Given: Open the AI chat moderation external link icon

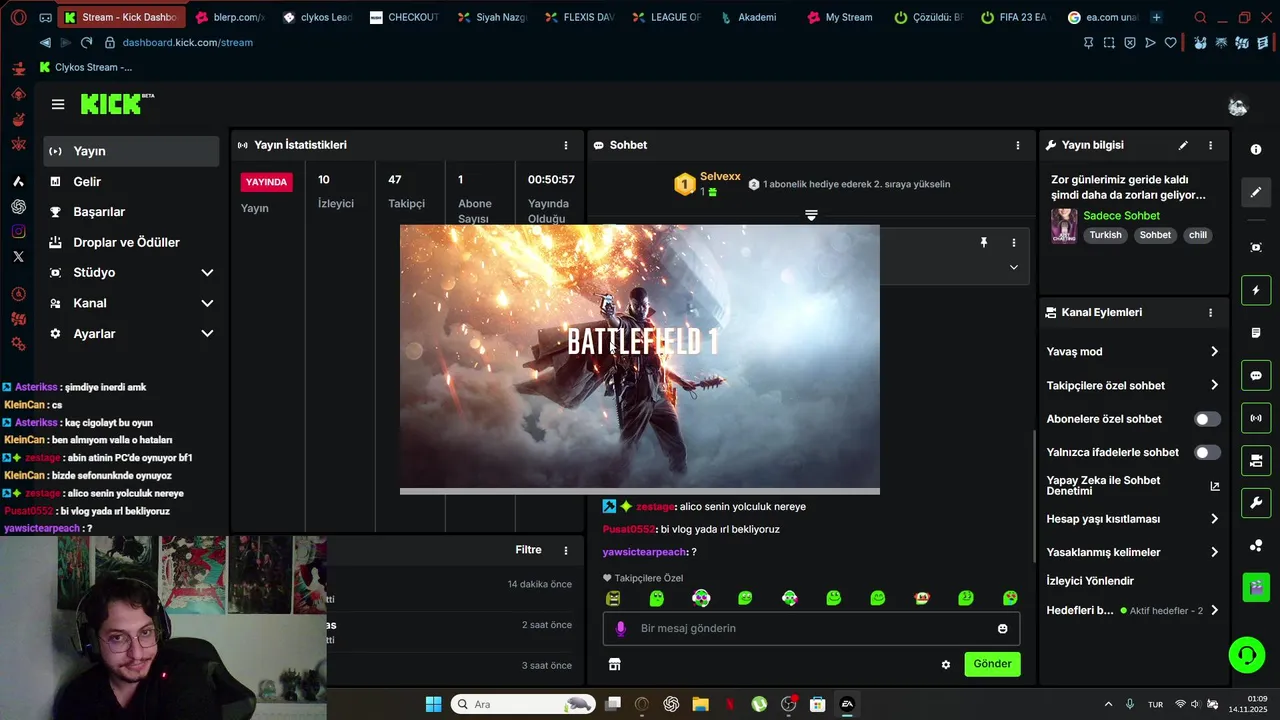Looking at the screenshot, I should [1215, 486].
